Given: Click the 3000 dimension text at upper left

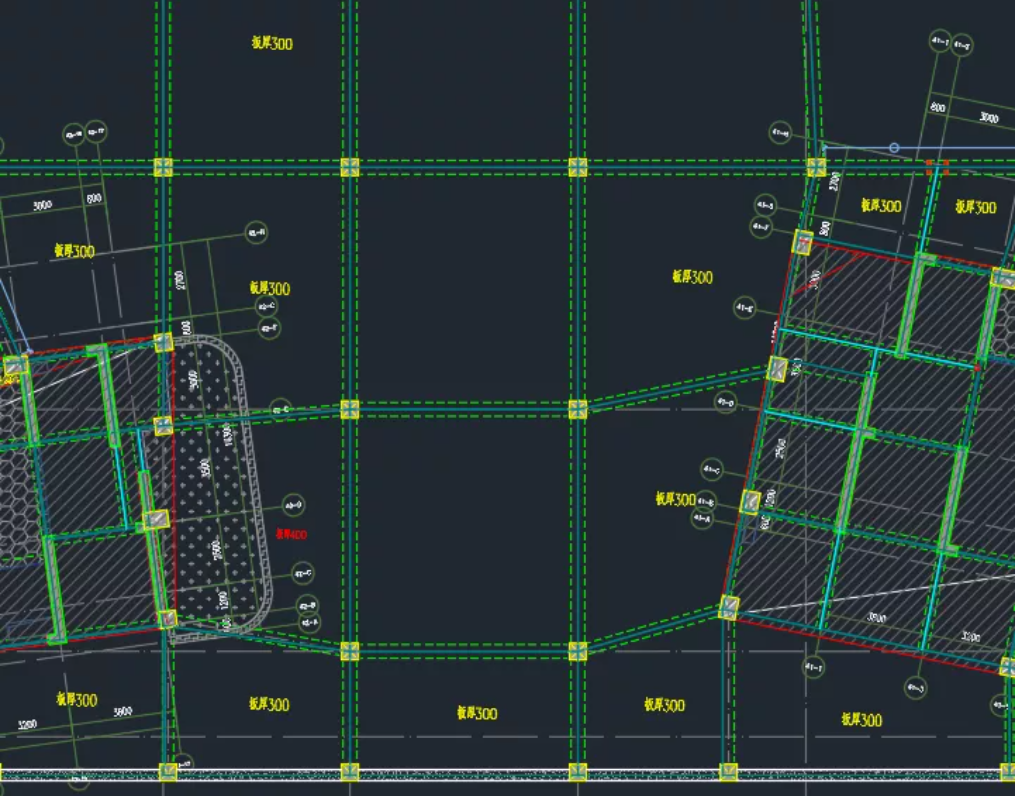Looking at the screenshot, I should [42, 205].
